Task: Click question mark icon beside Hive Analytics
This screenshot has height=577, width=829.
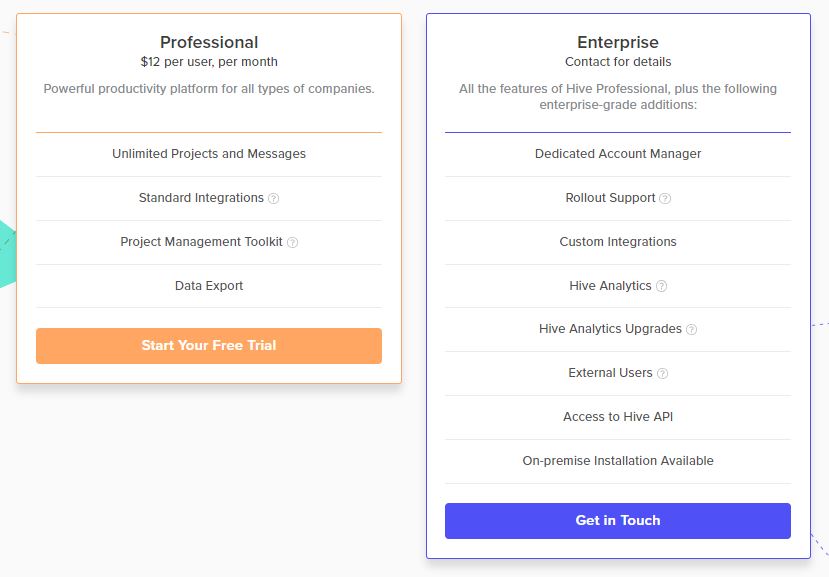Action: (x=661, y=286)
